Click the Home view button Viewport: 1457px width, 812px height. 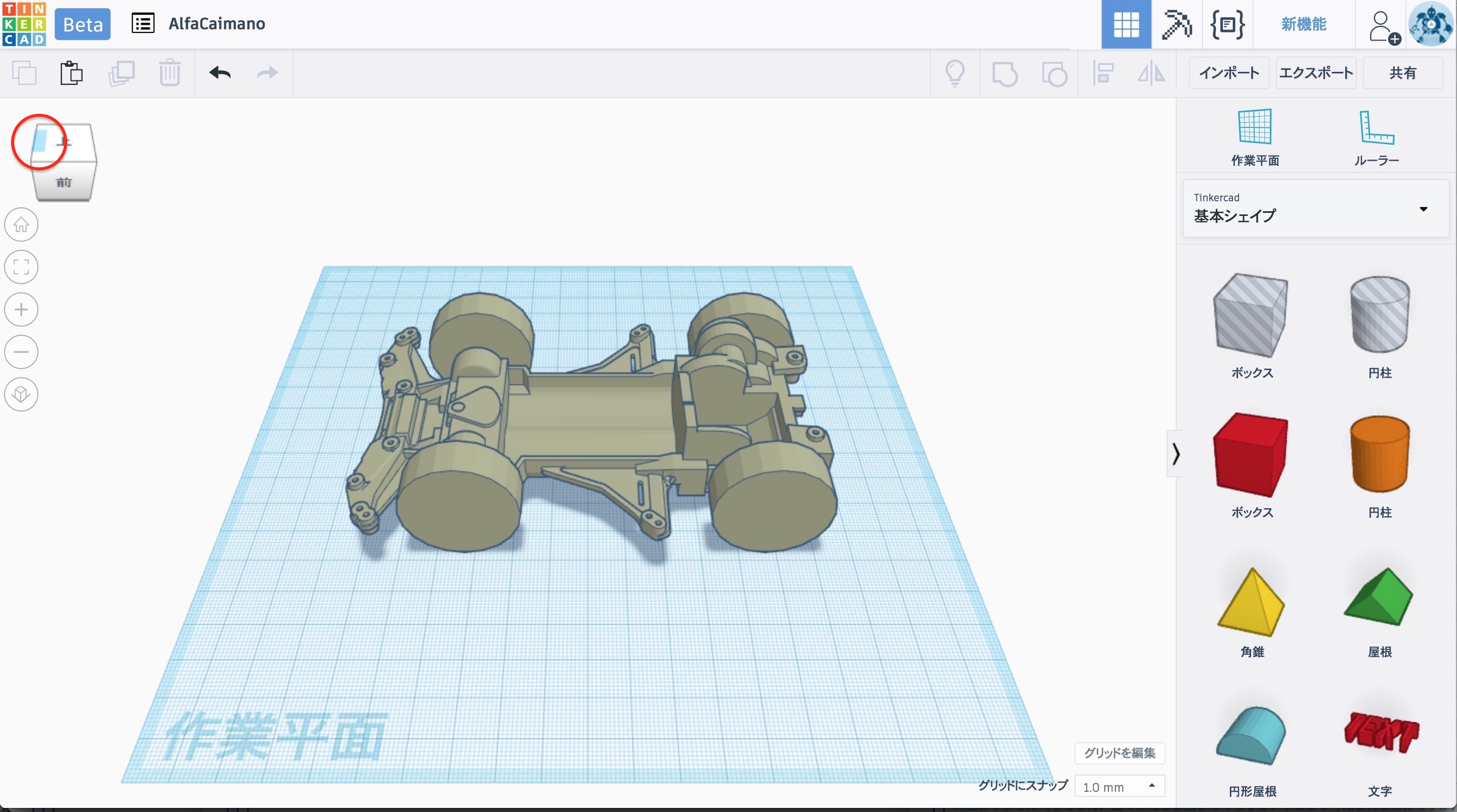[x=21, y=224]
